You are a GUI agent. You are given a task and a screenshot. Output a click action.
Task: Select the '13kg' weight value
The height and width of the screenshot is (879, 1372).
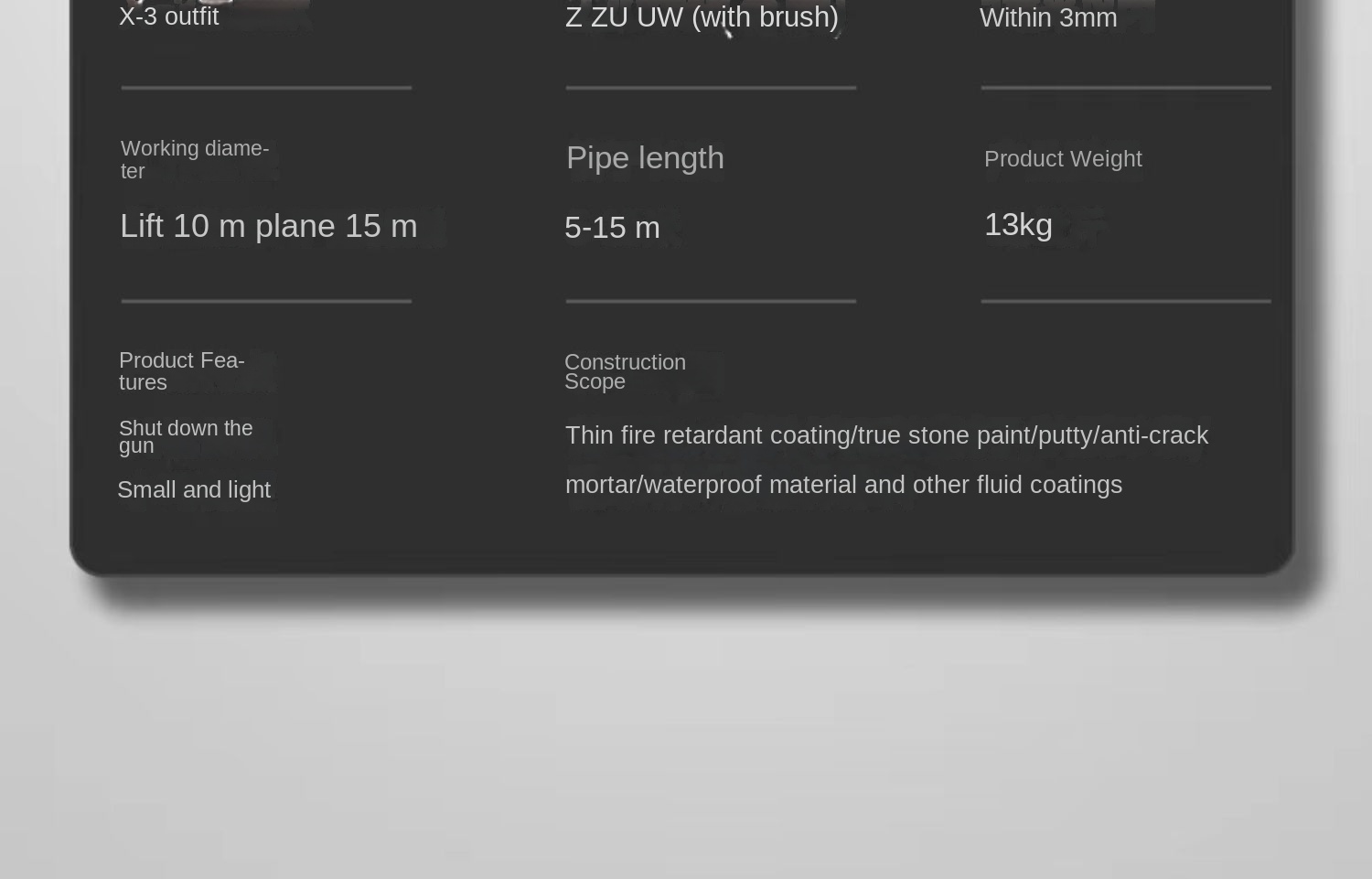(1018, 225)
